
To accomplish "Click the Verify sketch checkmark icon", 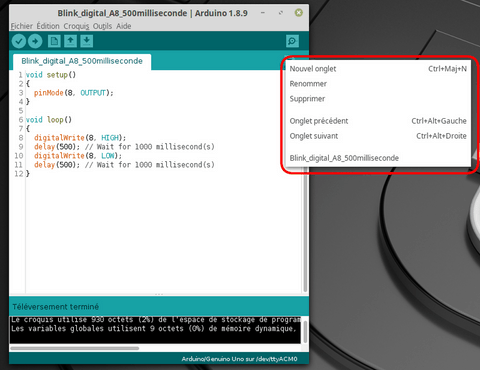I will coord(19,41).
